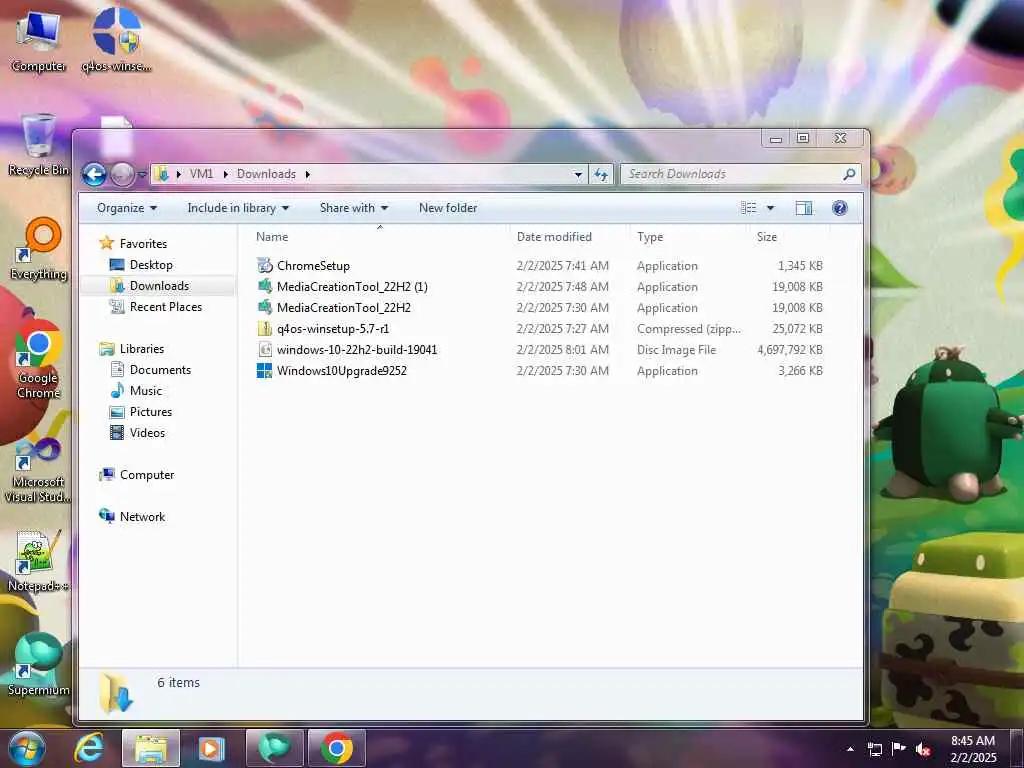
Task: Open address bar previous locations dropdown
Action: pos(578,174)
